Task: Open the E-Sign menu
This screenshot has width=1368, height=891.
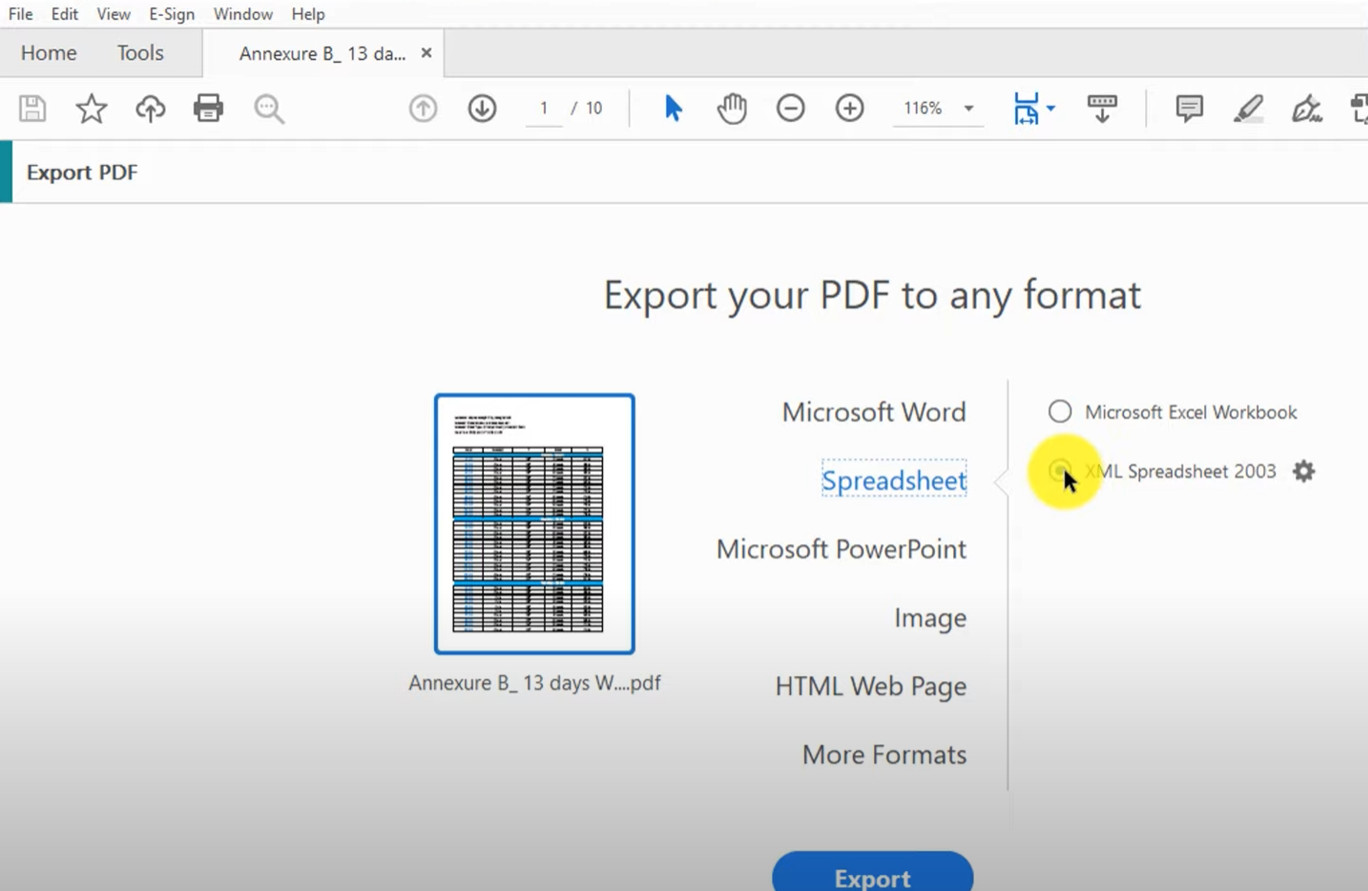Action: coord(171,13)
